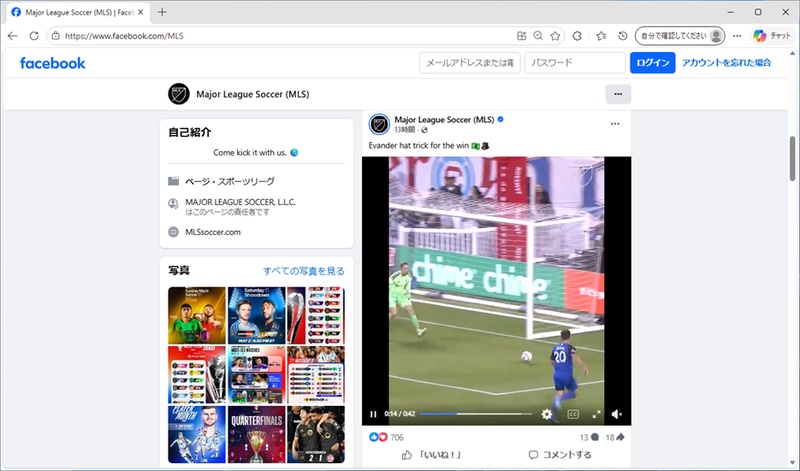Click the MLS logo in page header

[179, 94]
